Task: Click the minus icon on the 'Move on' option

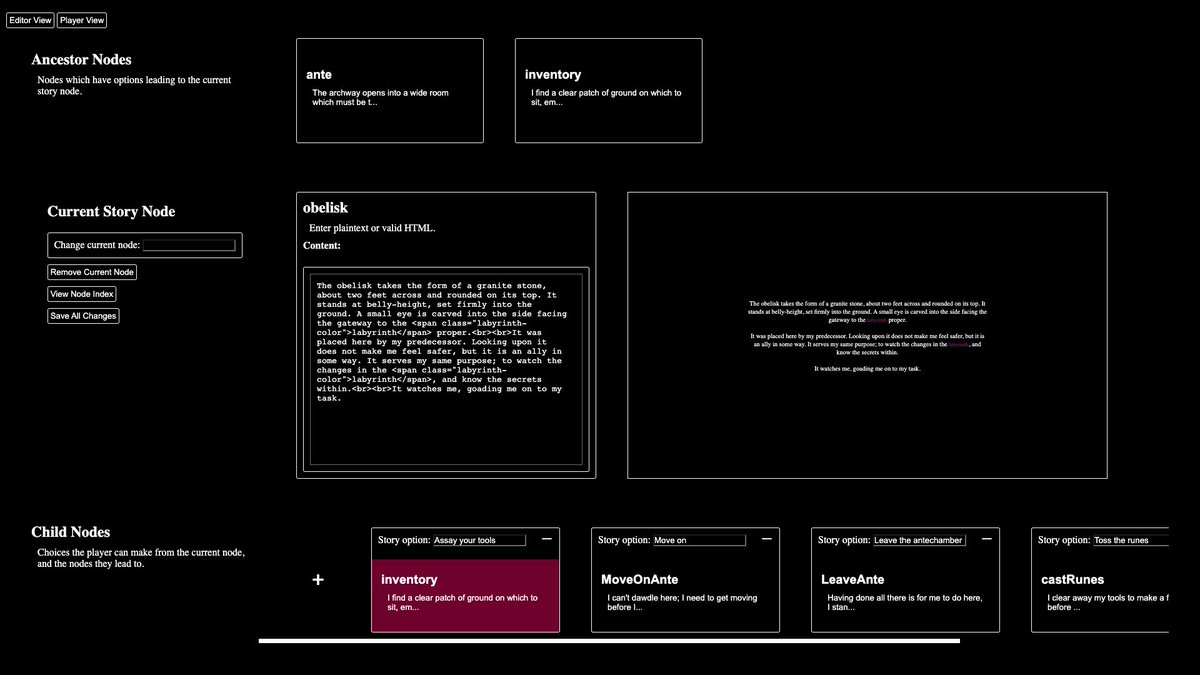Action: pyautogui.click(x=766, y=537)
